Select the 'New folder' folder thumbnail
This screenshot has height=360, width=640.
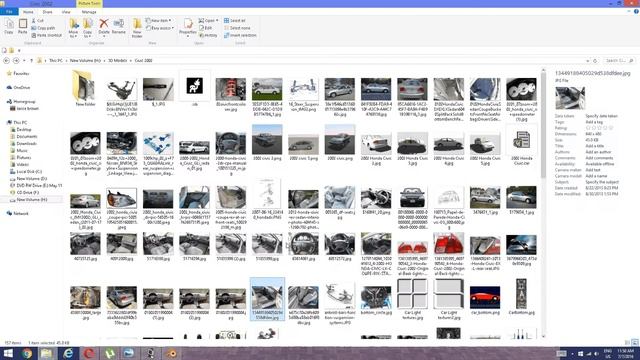tap(85, 88)
